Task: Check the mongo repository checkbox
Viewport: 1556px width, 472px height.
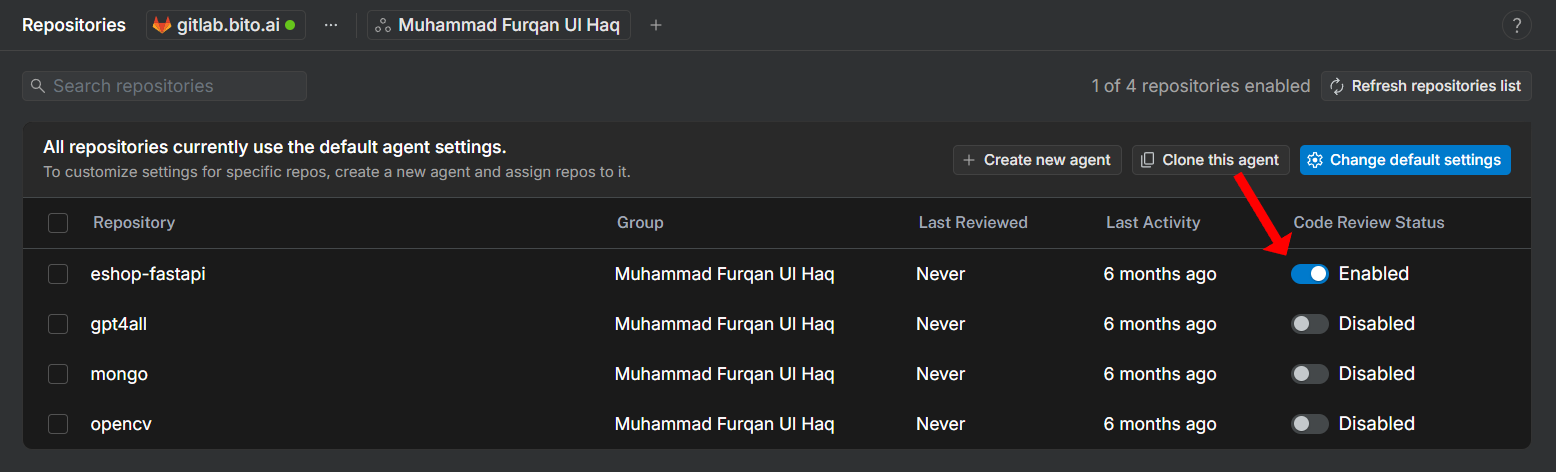Action: point(58,374)
